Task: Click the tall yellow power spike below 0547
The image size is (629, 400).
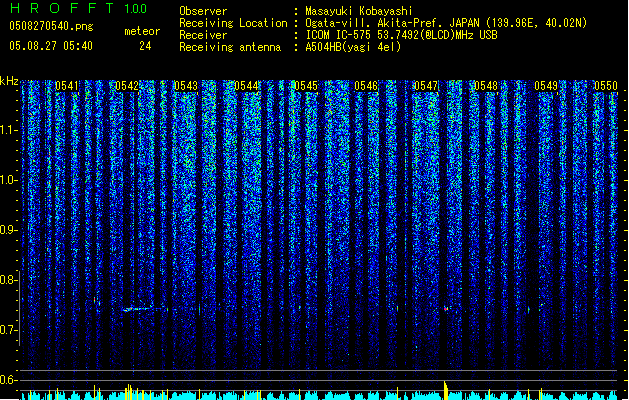Action: [446, 390]
